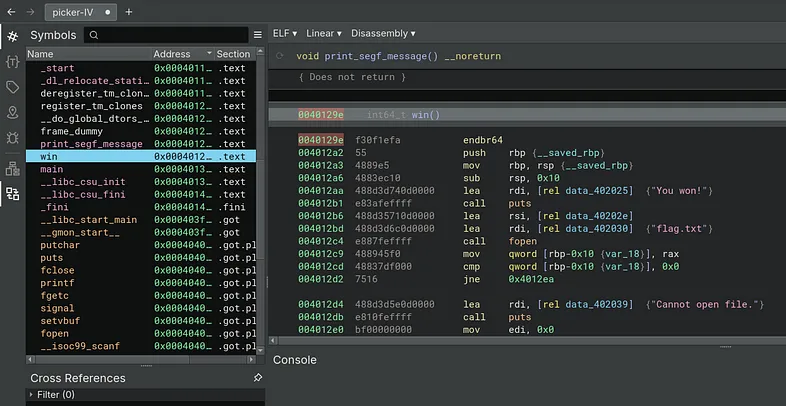This screenshot has height=406, width=786.
Task: Follow data_402039 Cannot open file reference
Action: point(597,304)
